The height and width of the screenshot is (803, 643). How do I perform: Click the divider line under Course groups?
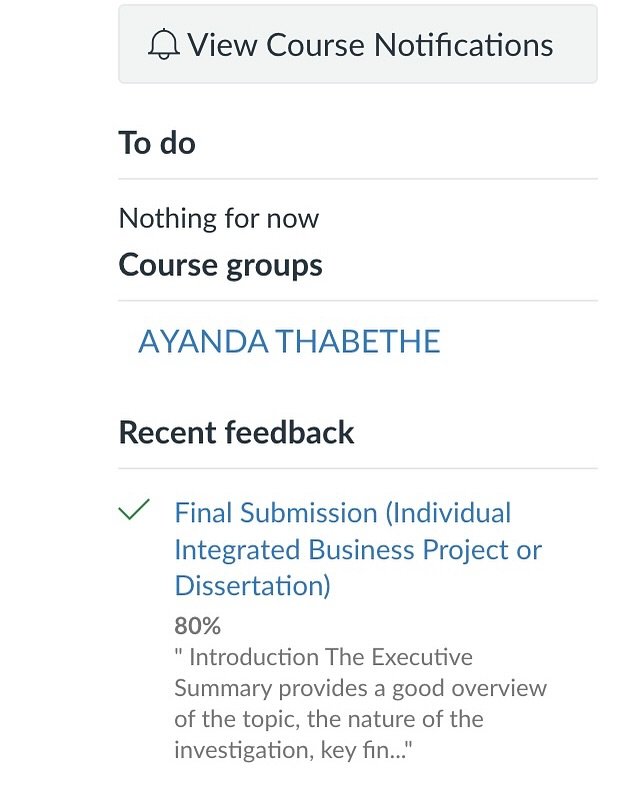coord(357,300)
